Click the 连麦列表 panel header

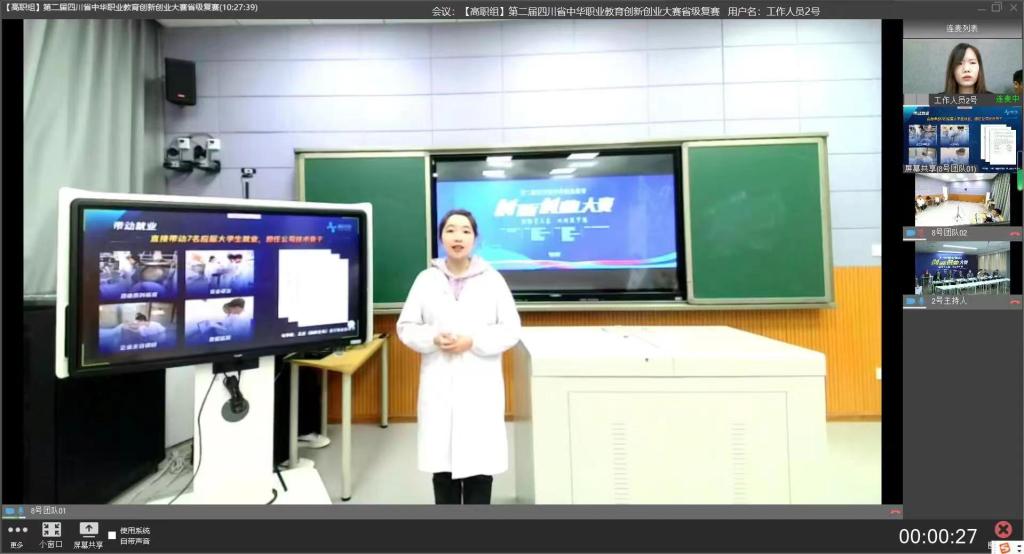coord(961,28)
